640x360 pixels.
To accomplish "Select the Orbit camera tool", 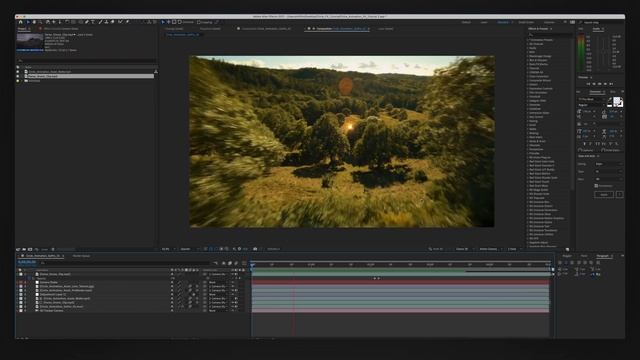I will pos(48,22).
